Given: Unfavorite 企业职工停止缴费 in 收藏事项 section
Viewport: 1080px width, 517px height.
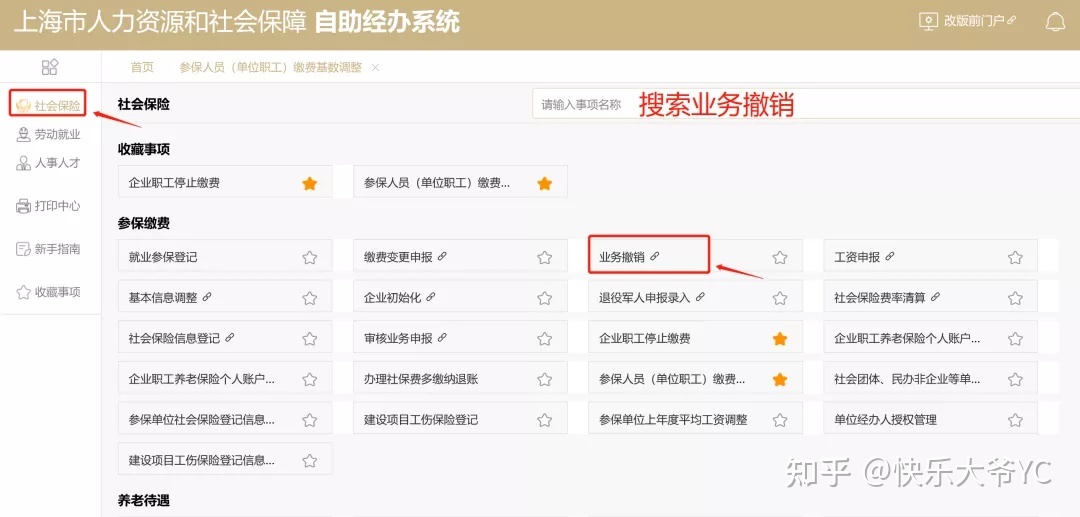Looking at the screenshot, I should coord(310,183).
